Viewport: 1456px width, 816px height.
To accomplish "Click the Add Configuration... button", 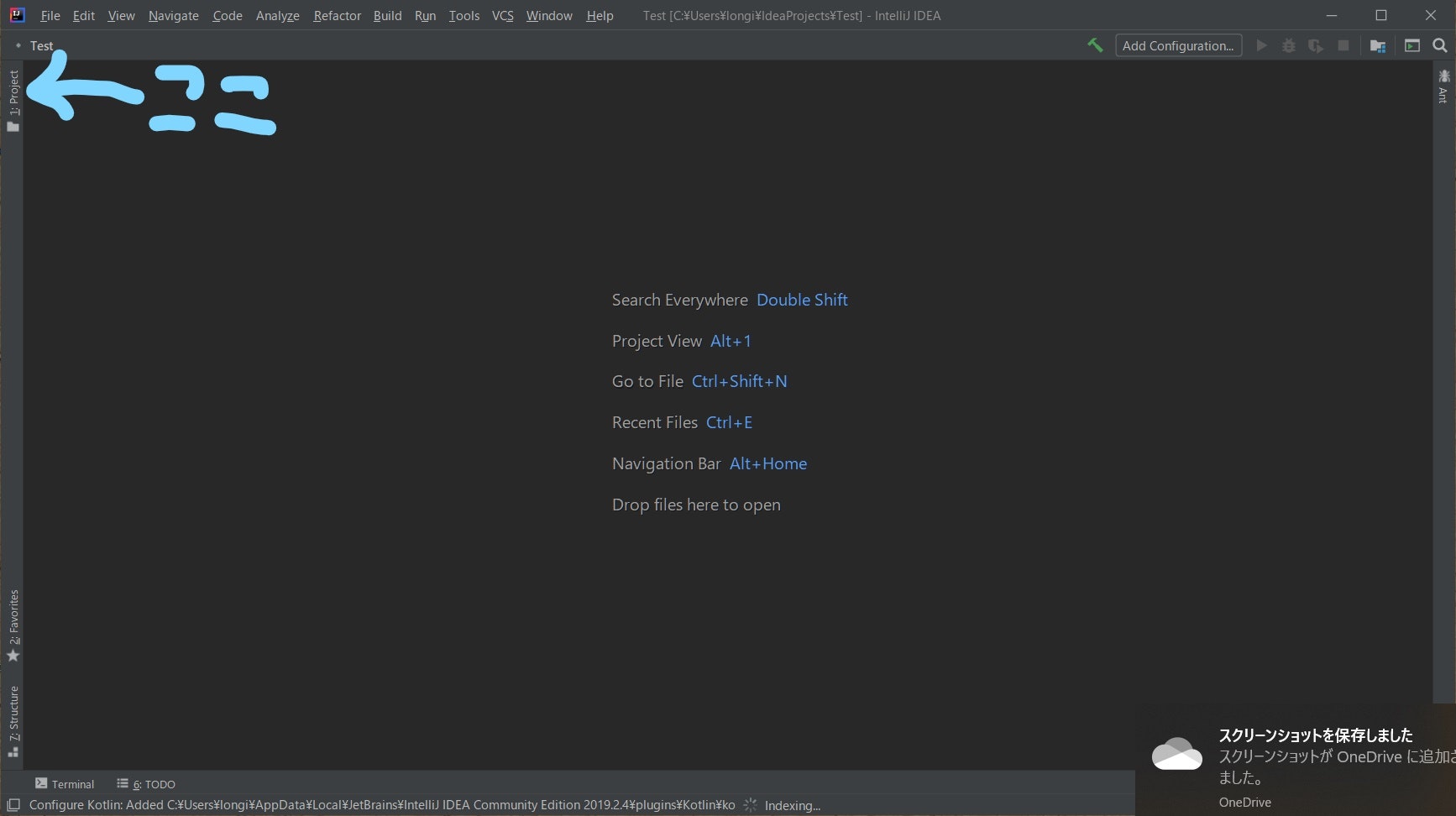I will (1178, 45).
